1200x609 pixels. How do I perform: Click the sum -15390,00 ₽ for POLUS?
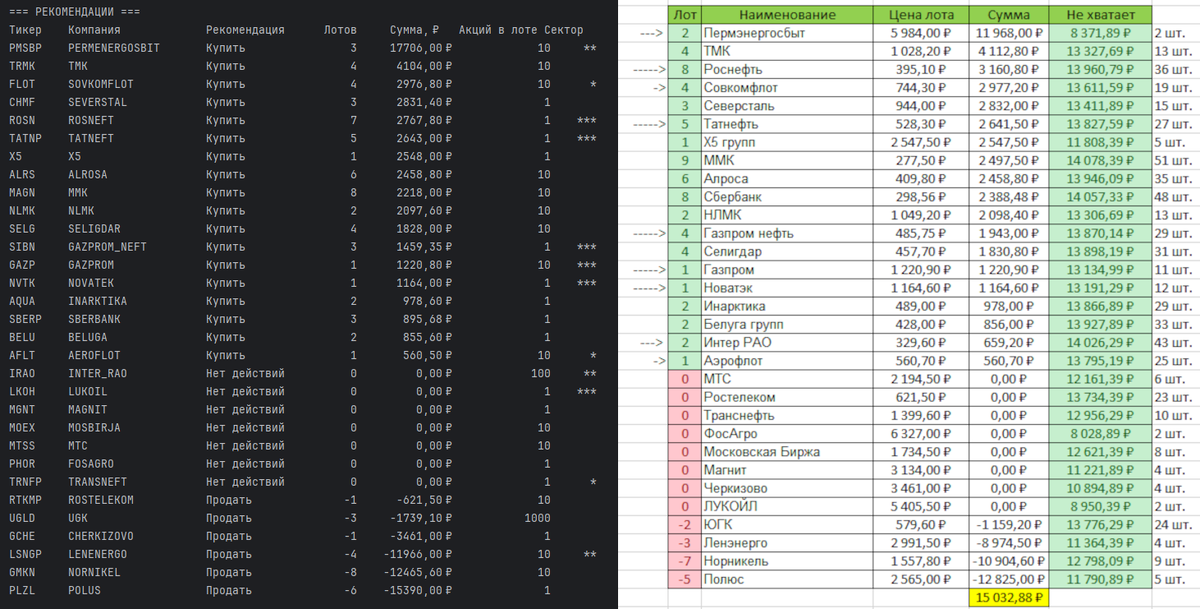click(x=418, y=590)
